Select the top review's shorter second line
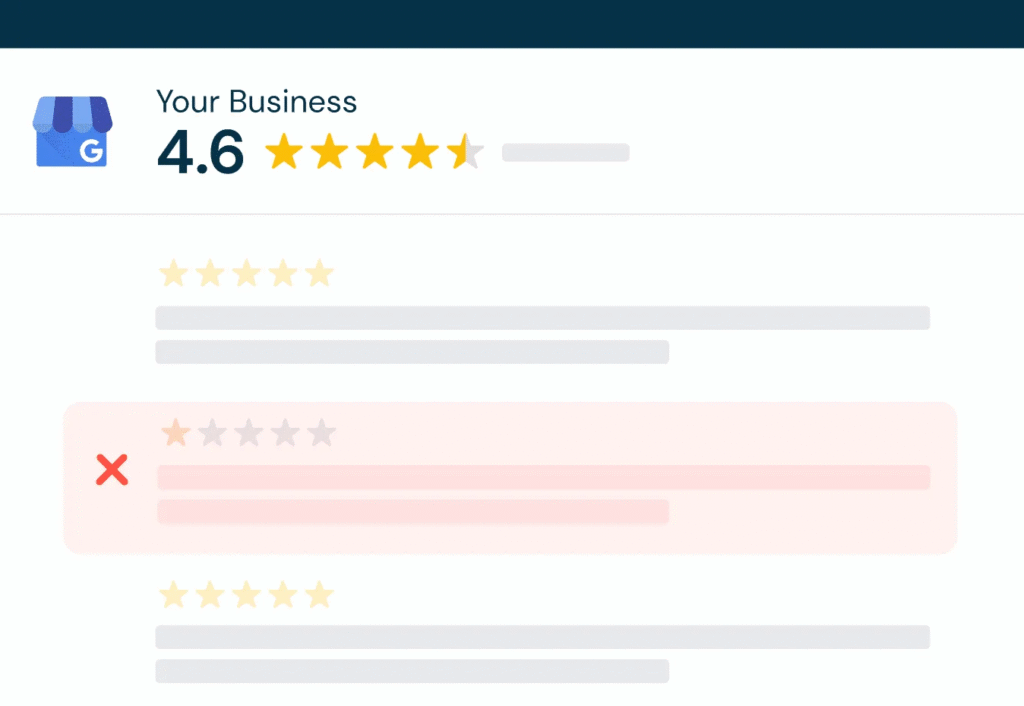The height and width of the screenshot is (706, 1024). click(x=412, y=352)
